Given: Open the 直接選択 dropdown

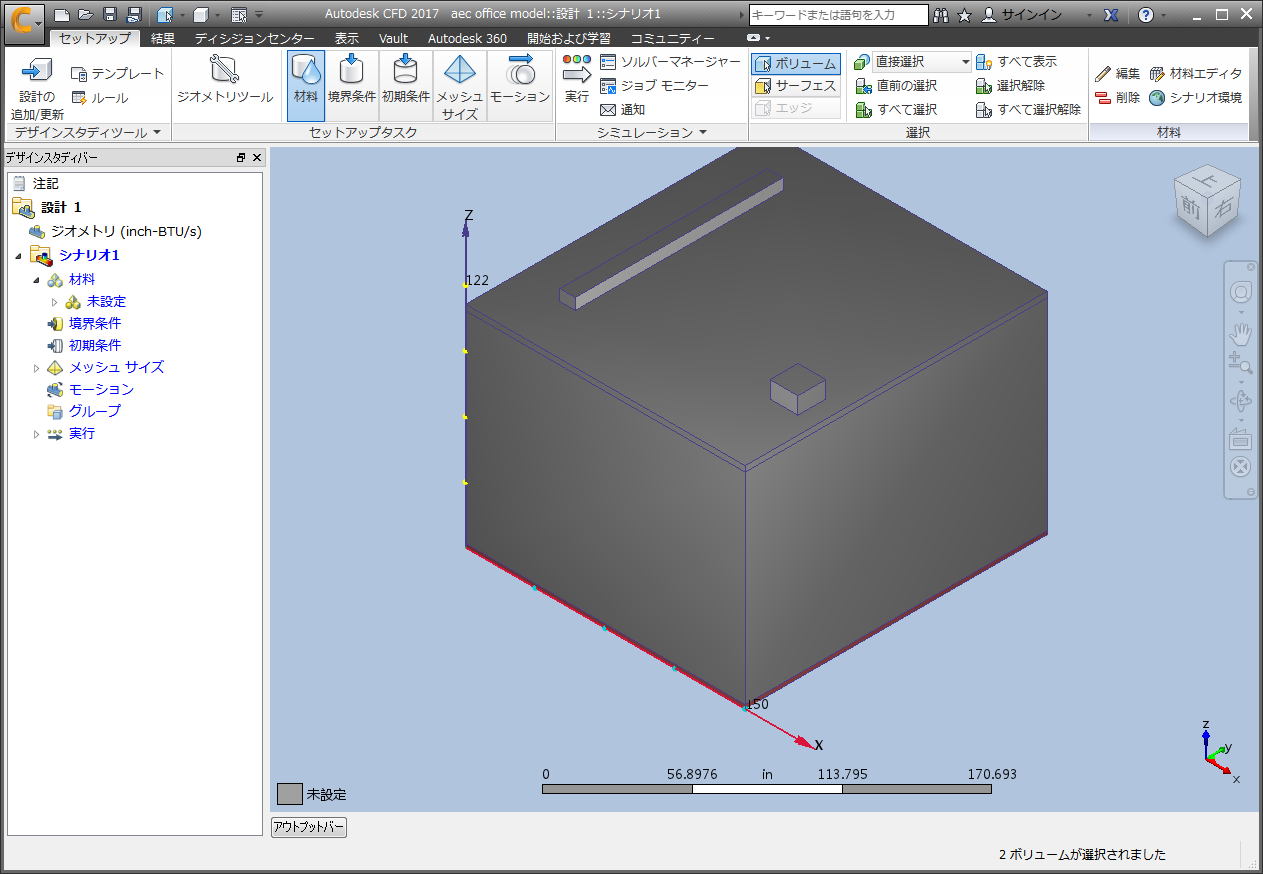Looking at the screenshot, I should [x=921, y=62].
